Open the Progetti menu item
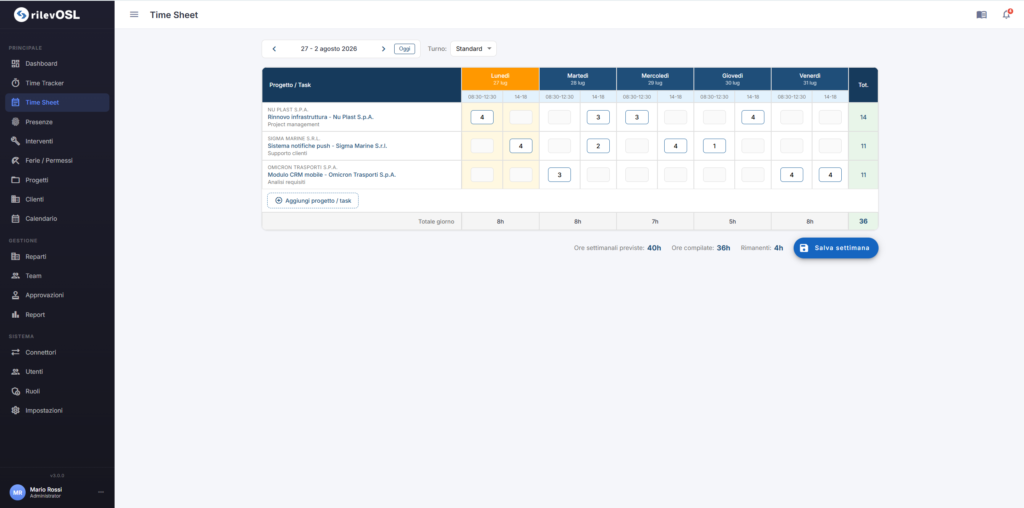The height and width of the screenshot is (508, 1024). point(57,180)
